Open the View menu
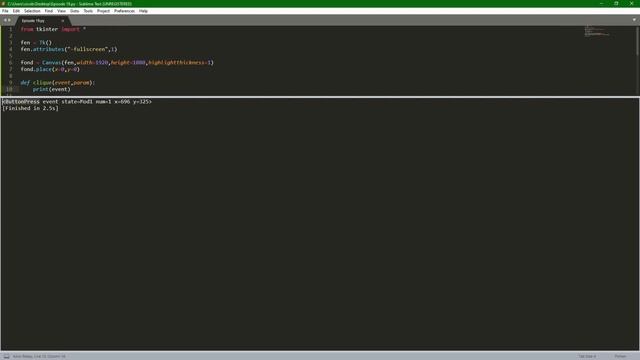 click(61, 11)
